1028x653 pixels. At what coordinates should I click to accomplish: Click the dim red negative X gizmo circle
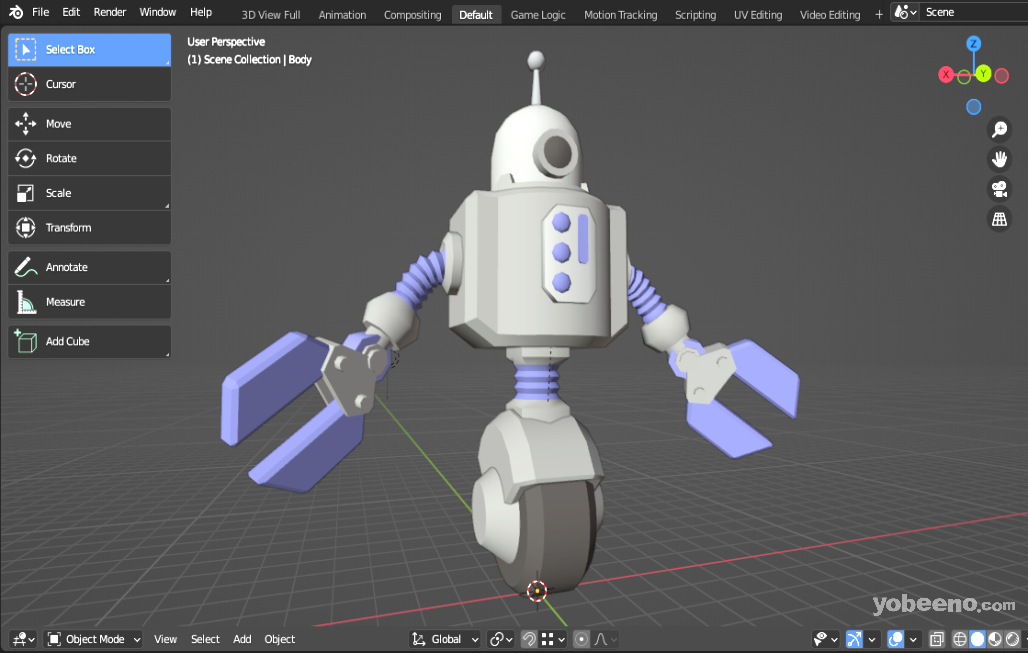tap(1001, 76)
